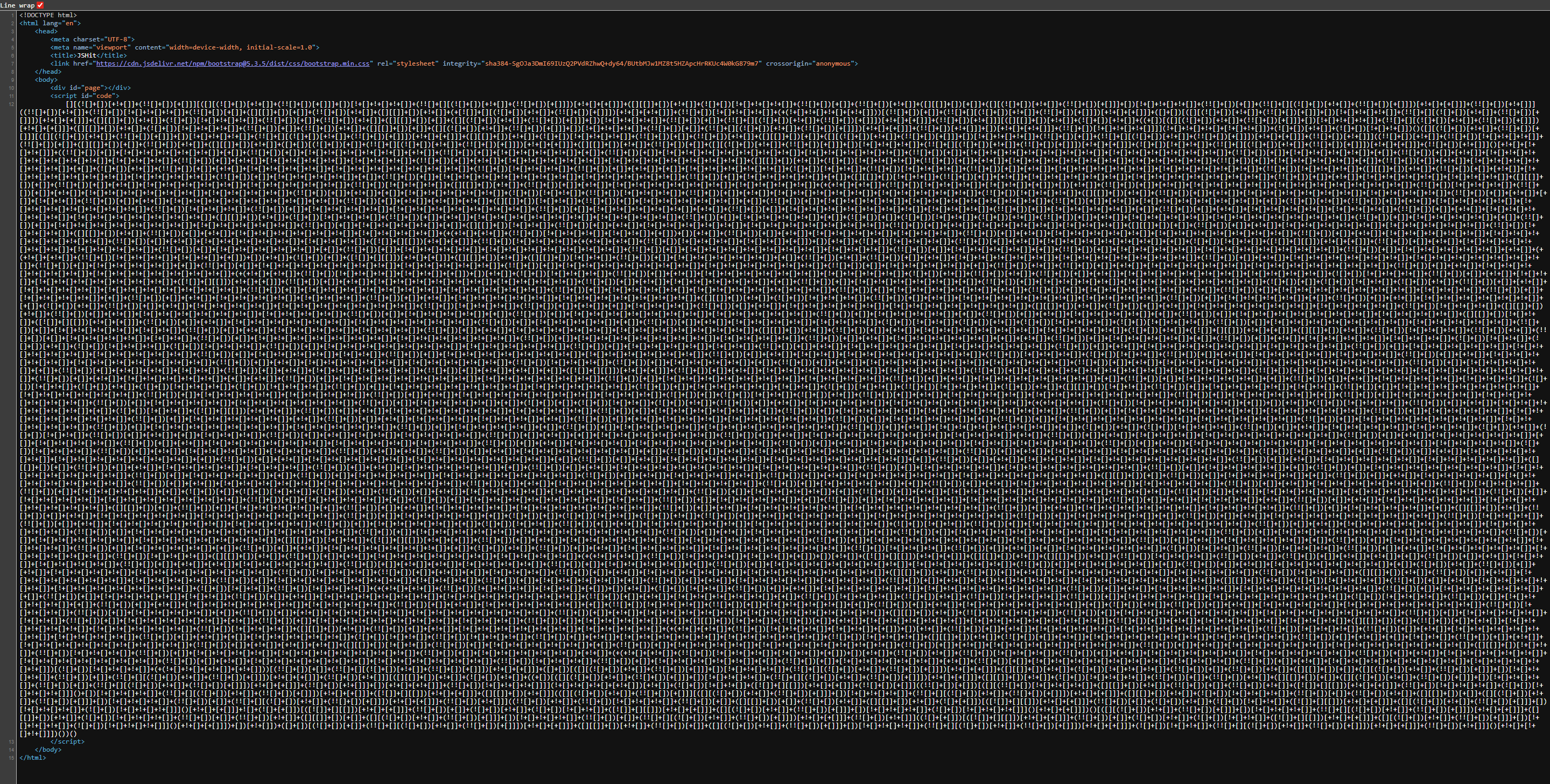The width and height of the screenshot is (1550, 784).
Task: Toggle the Line wrap checkbox
Action: point(39,5)
